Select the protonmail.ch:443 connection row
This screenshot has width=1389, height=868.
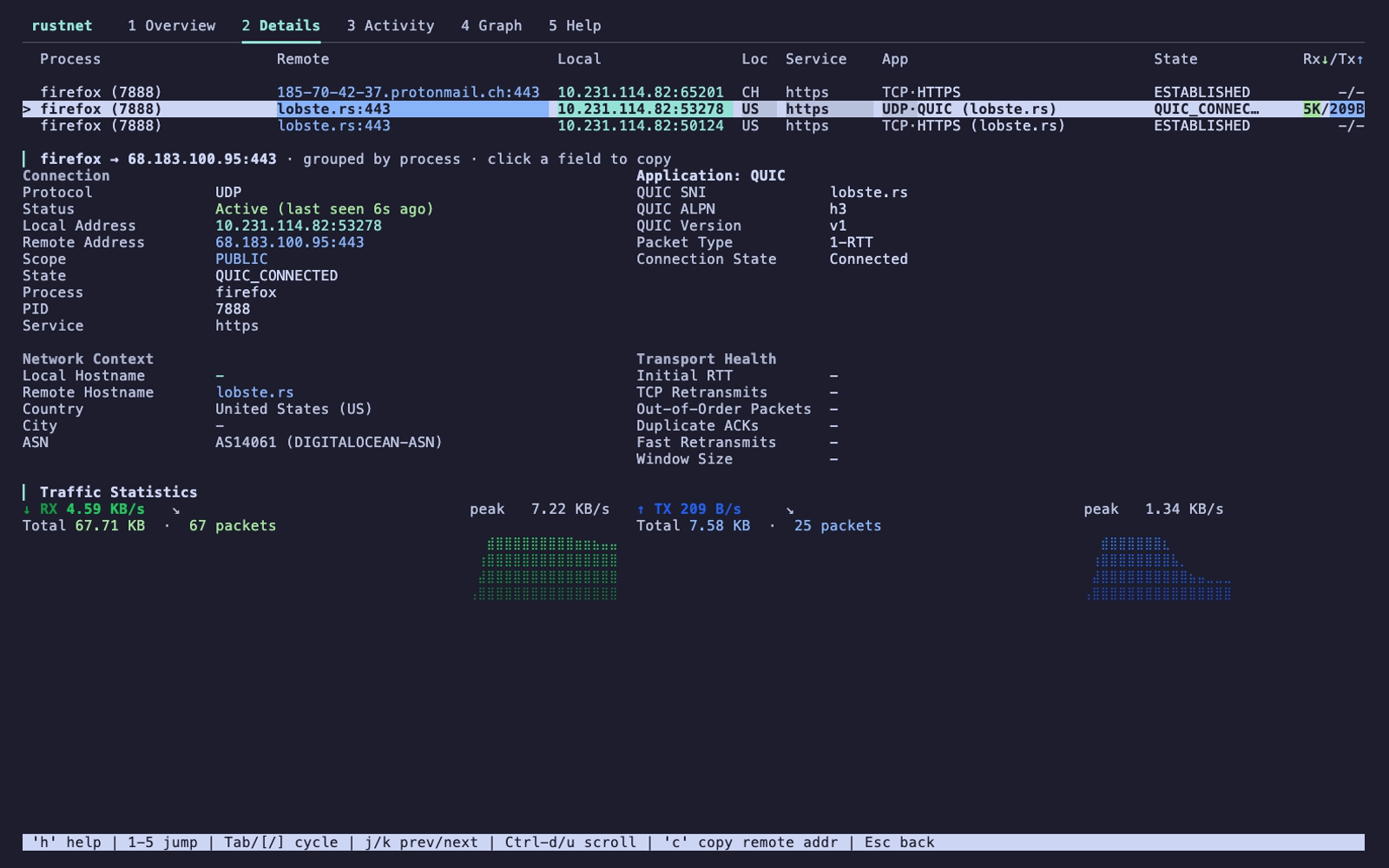(x=694, y=92)
